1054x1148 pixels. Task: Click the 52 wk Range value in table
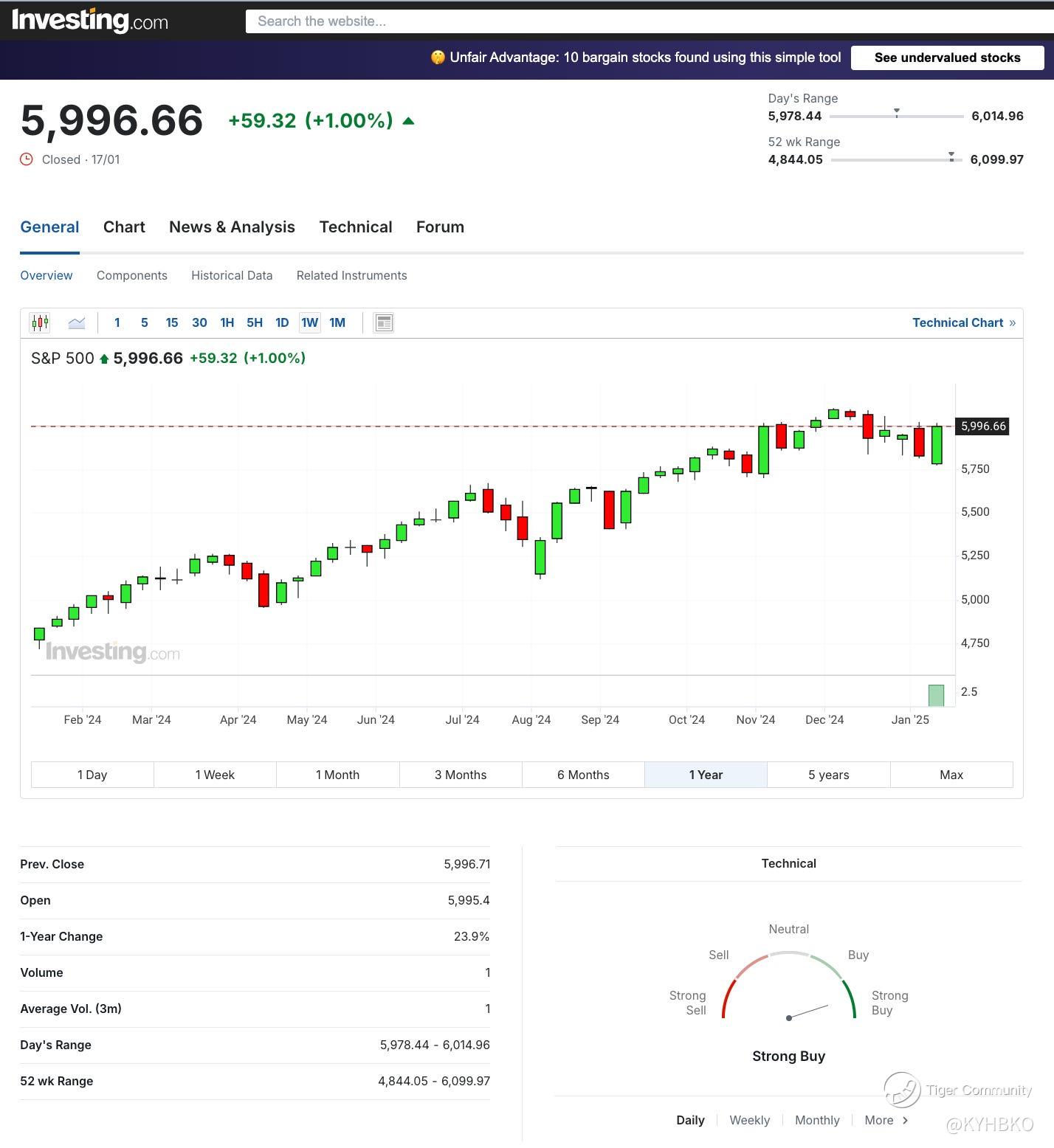(434, 1081)
